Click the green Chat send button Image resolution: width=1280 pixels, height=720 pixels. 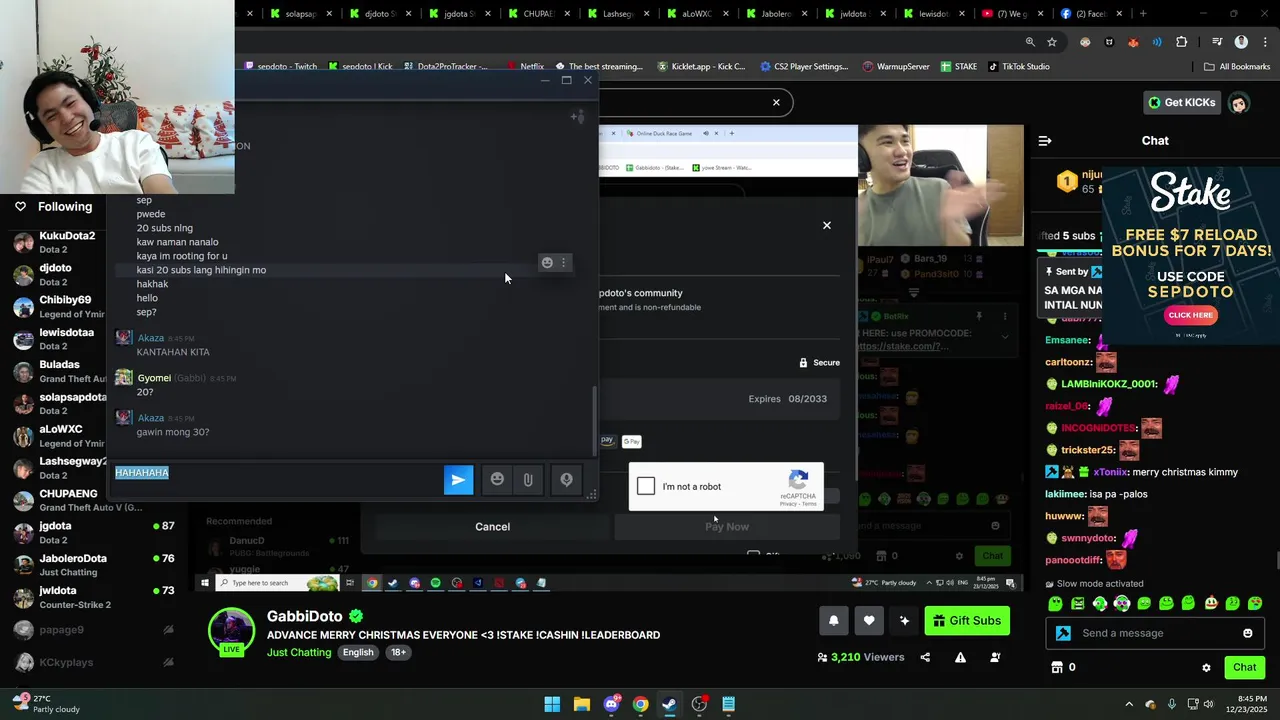(1244, 667)
